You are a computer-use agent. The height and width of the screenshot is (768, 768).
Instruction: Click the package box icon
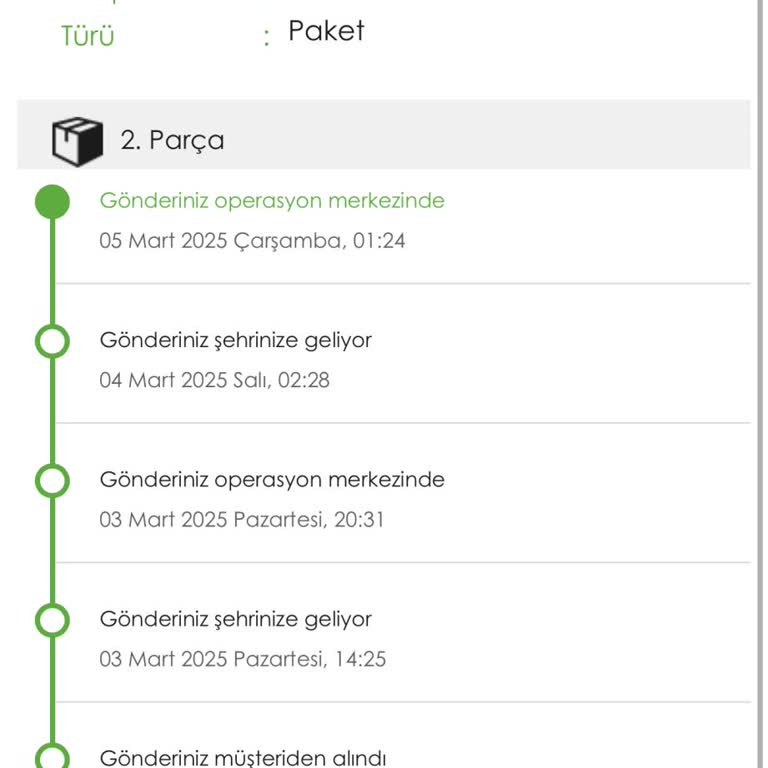tap(77, 141)
